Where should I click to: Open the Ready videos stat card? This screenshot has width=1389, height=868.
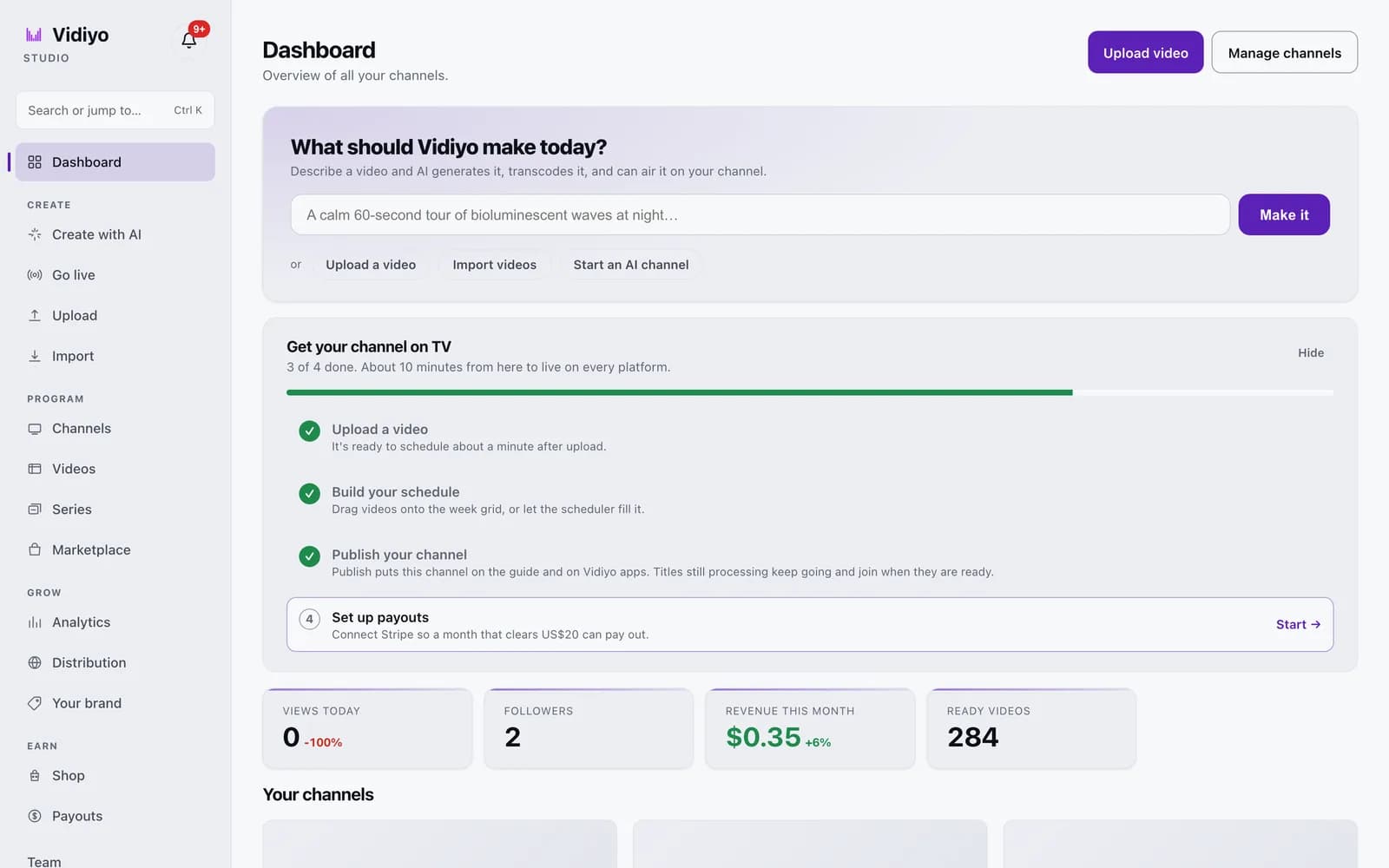click(1031, 728)
